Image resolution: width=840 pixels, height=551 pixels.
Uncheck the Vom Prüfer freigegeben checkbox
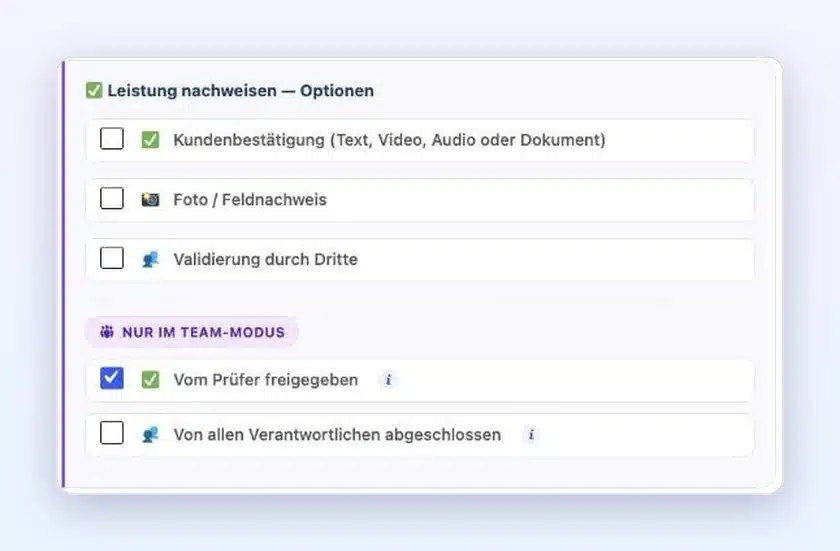point(111,378)
